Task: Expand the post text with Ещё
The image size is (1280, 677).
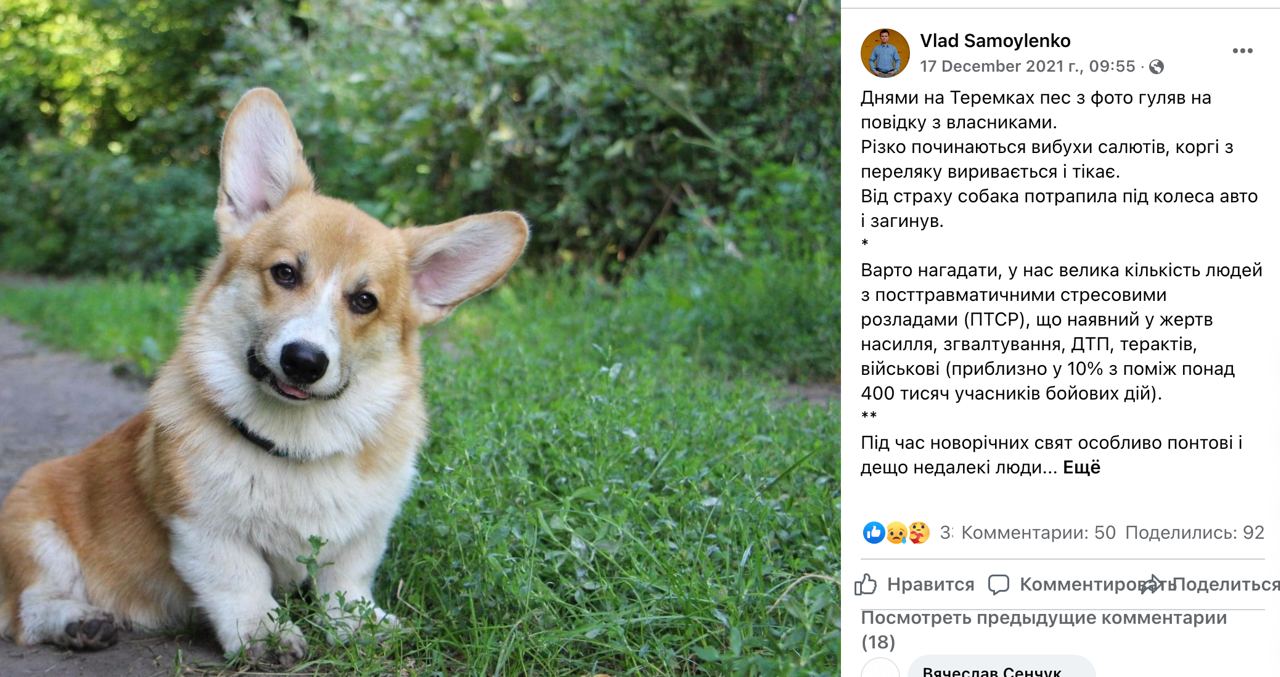Action: (x=1081, y=467)
